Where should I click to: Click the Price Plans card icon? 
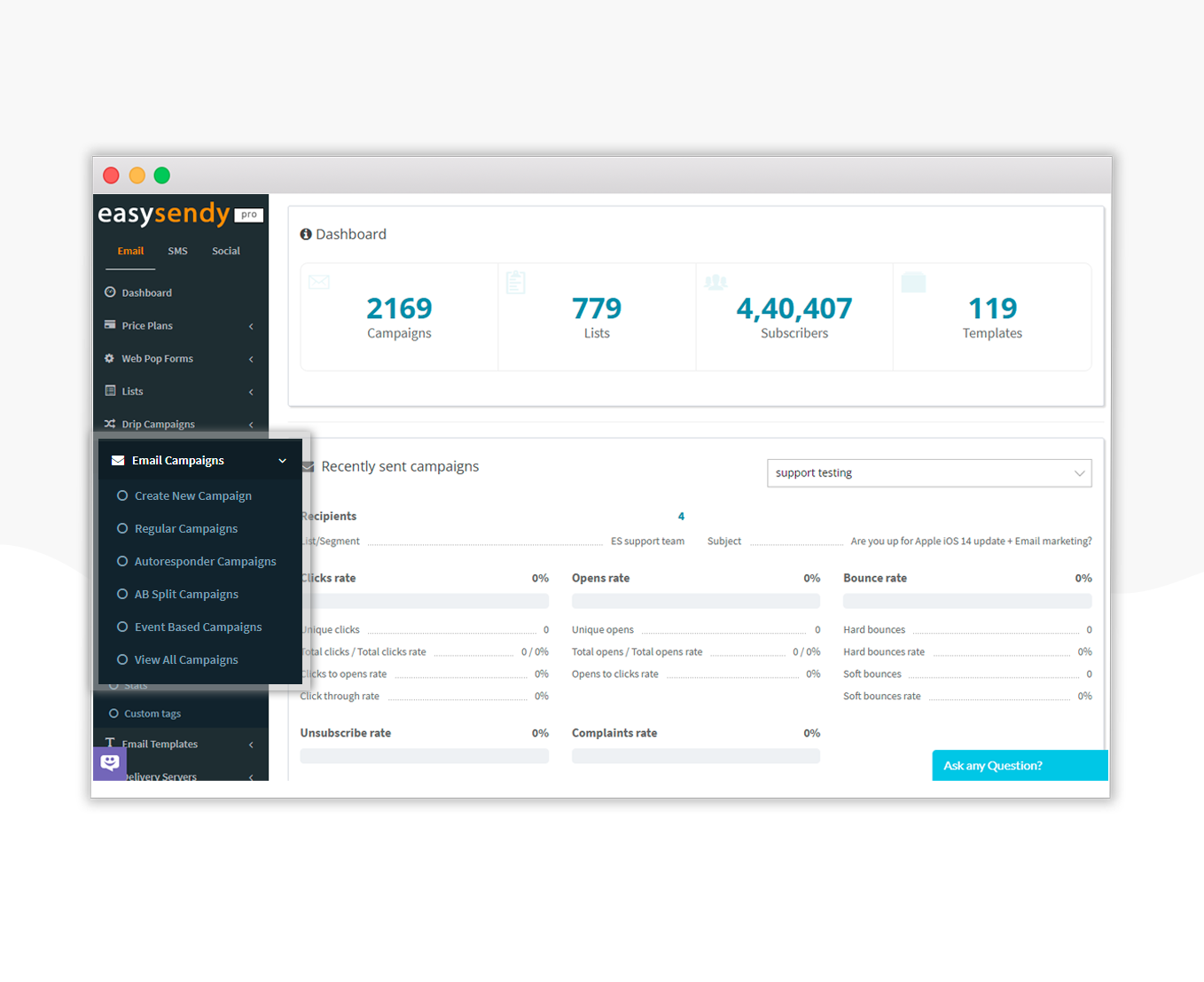click(x=110, y=325)
